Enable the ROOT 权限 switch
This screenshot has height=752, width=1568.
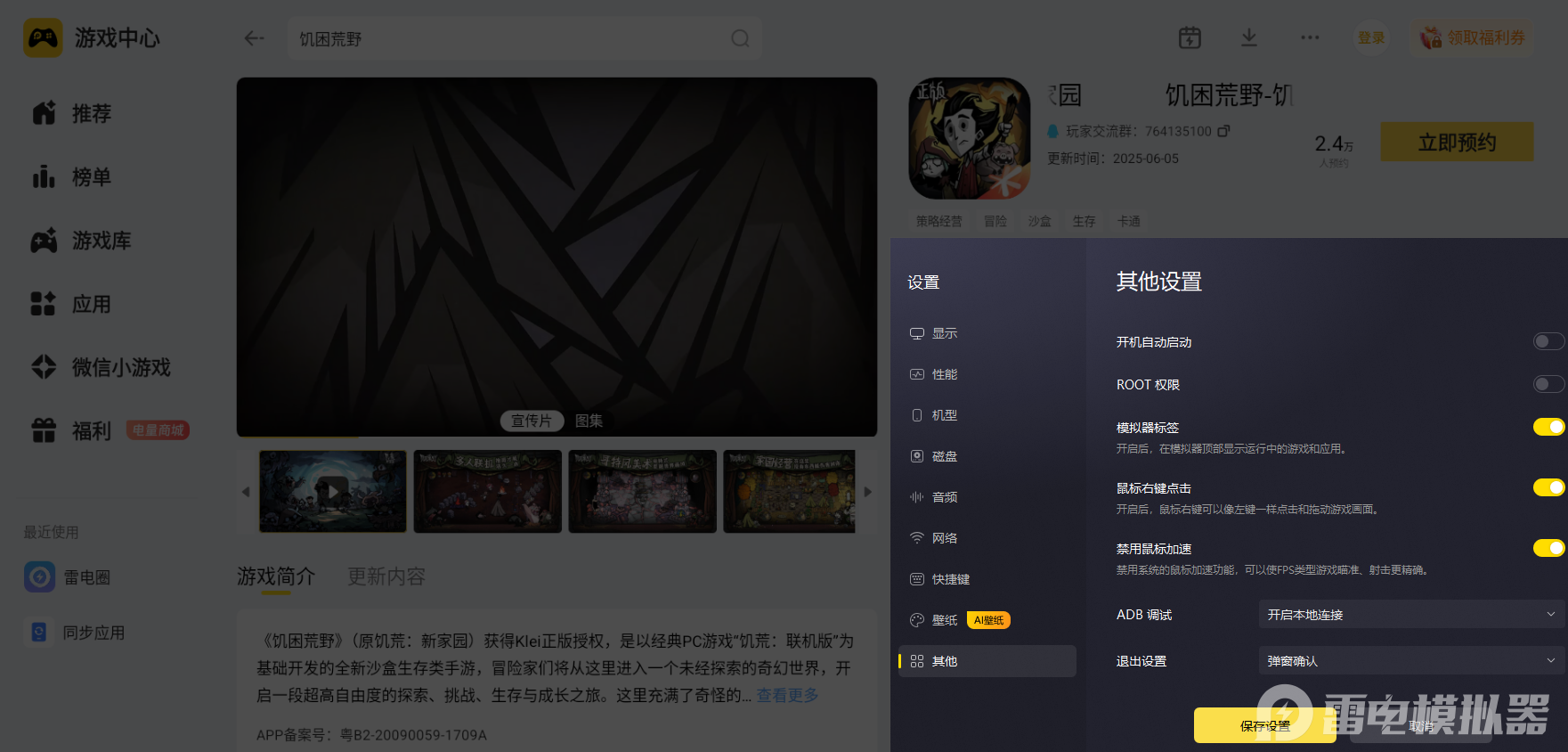(1548, 384)
